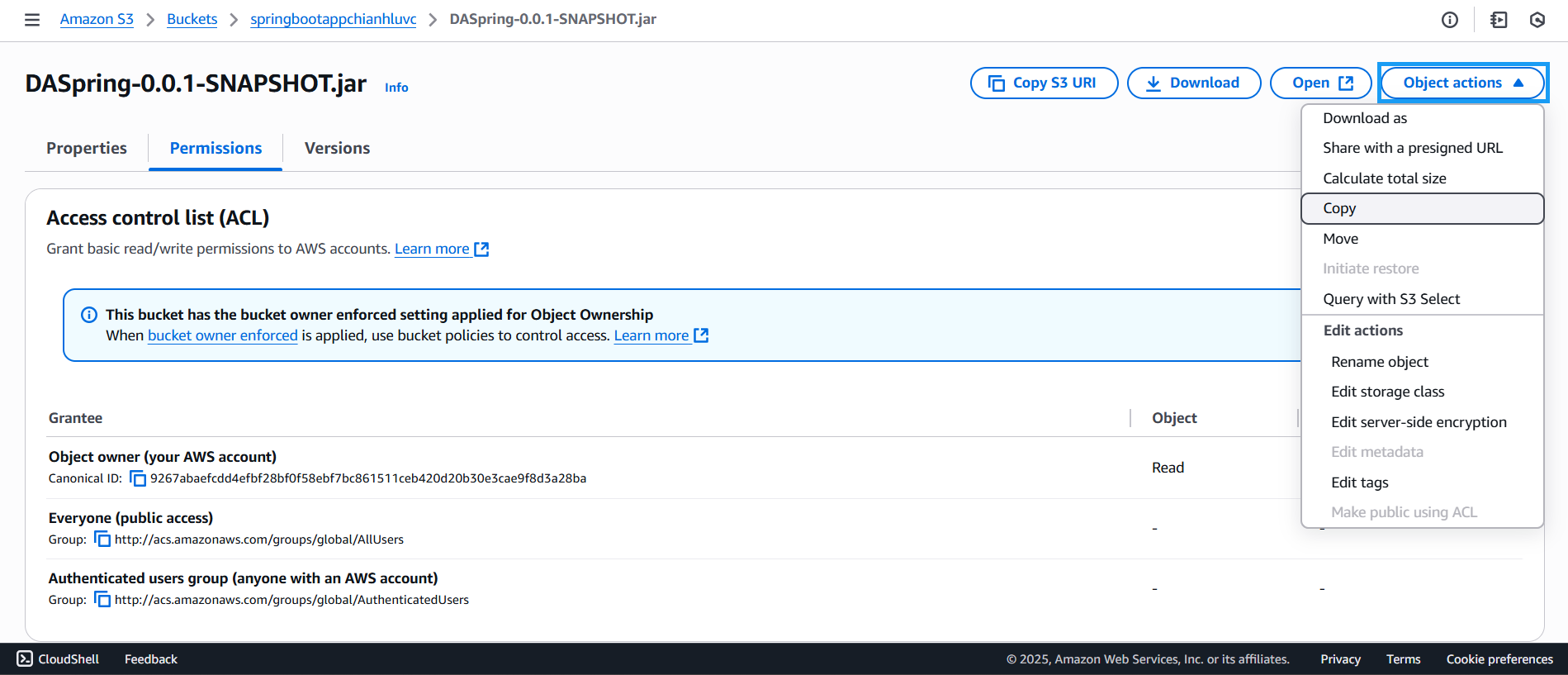Open the Learn more link in ownership notice

click(x=661, y=335)
